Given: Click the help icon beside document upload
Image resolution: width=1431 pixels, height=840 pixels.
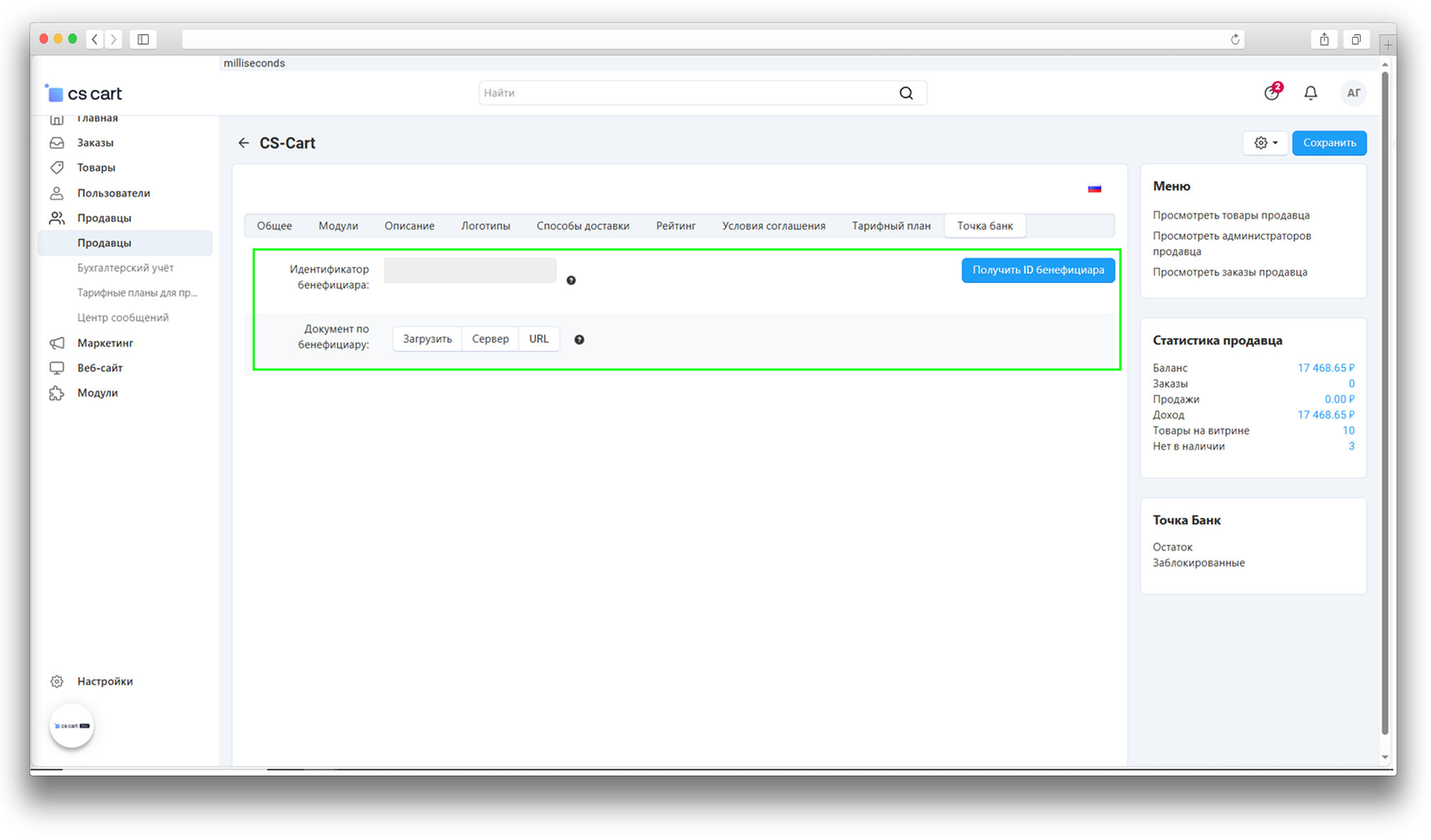Looking at the screenshot, I should pos(579,340).
